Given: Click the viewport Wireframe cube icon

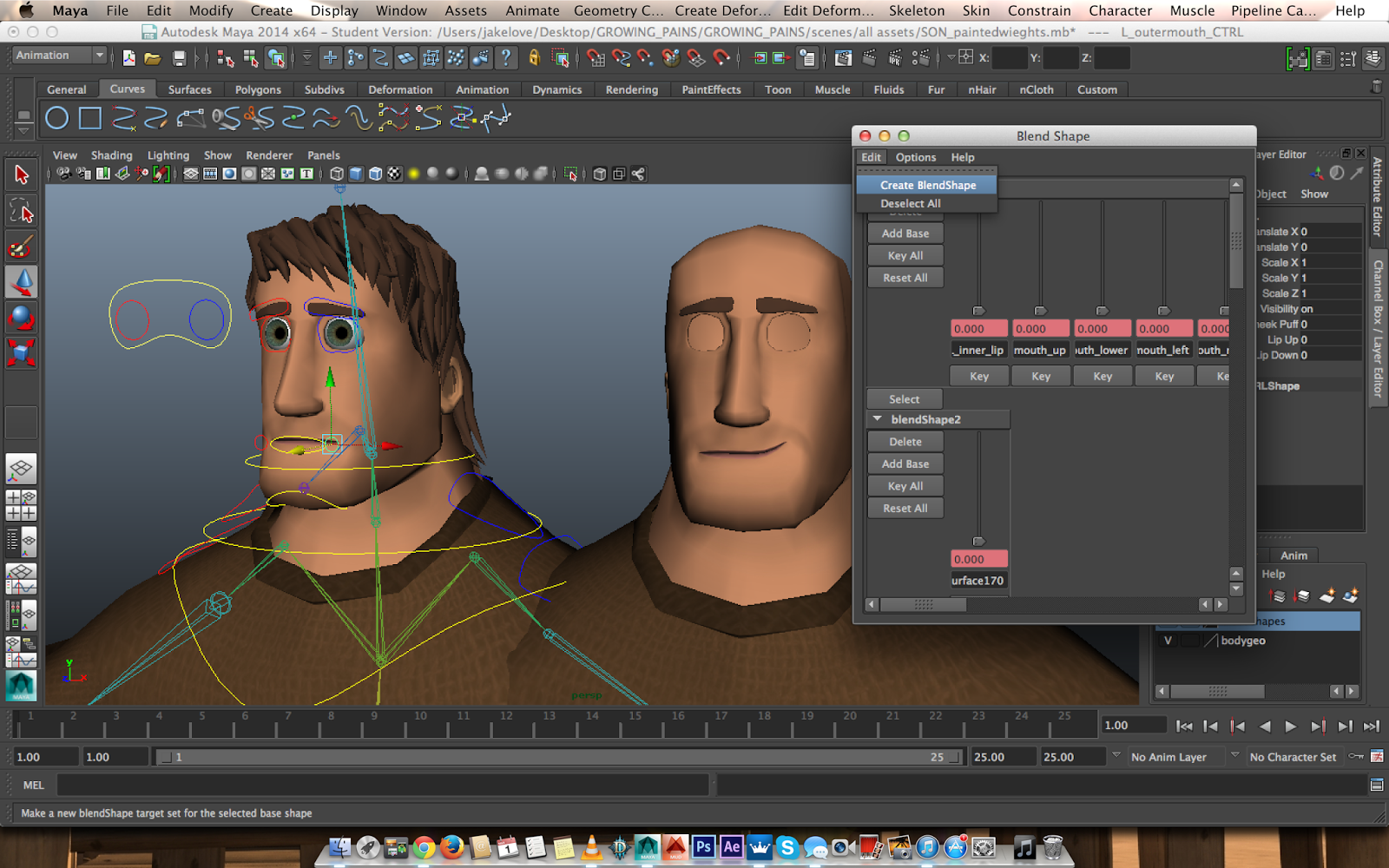Looking at the screenshot, I should click(337, 174).
